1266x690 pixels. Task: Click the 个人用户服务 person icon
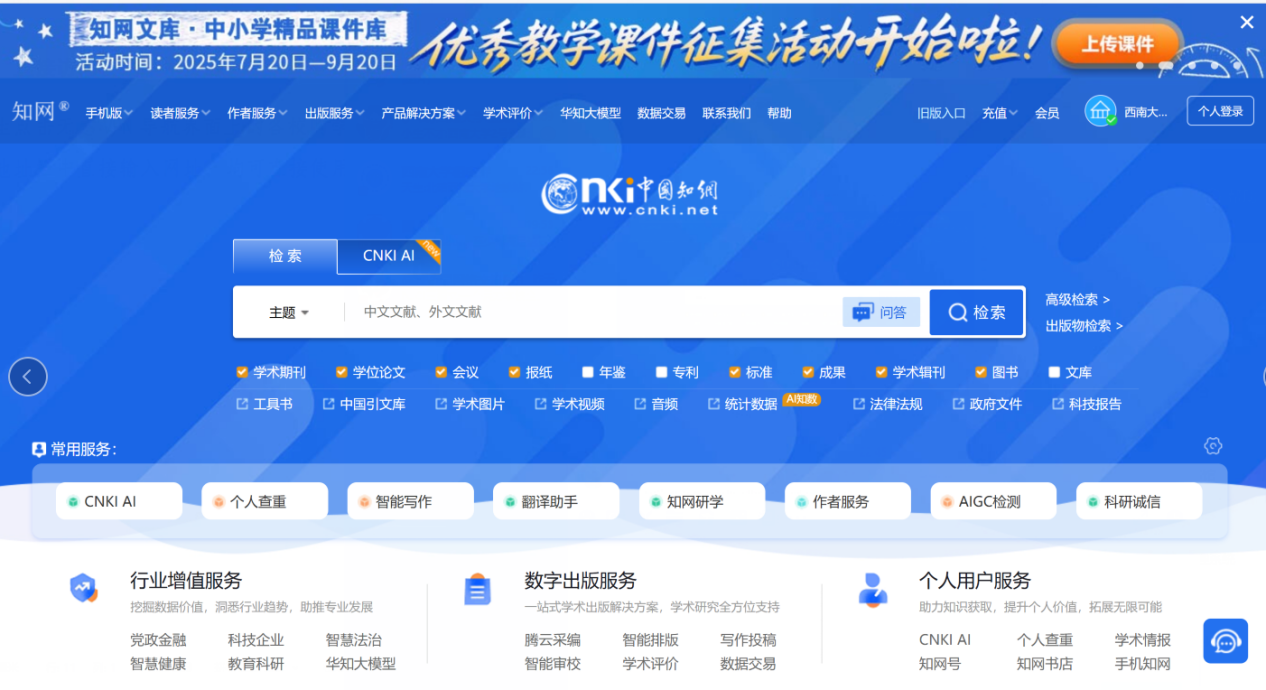coord(873,590)
